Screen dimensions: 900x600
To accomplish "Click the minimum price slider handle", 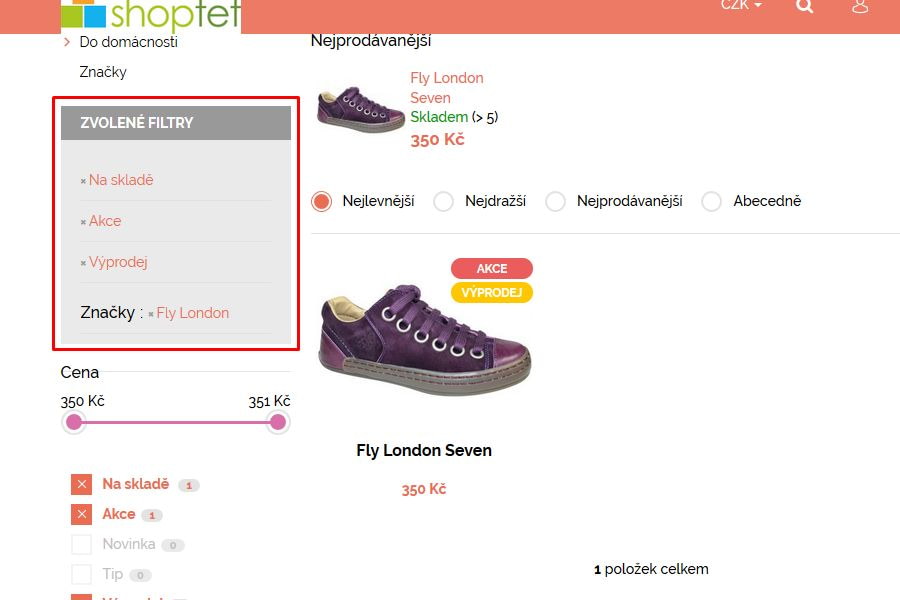I will coord(74,423).
